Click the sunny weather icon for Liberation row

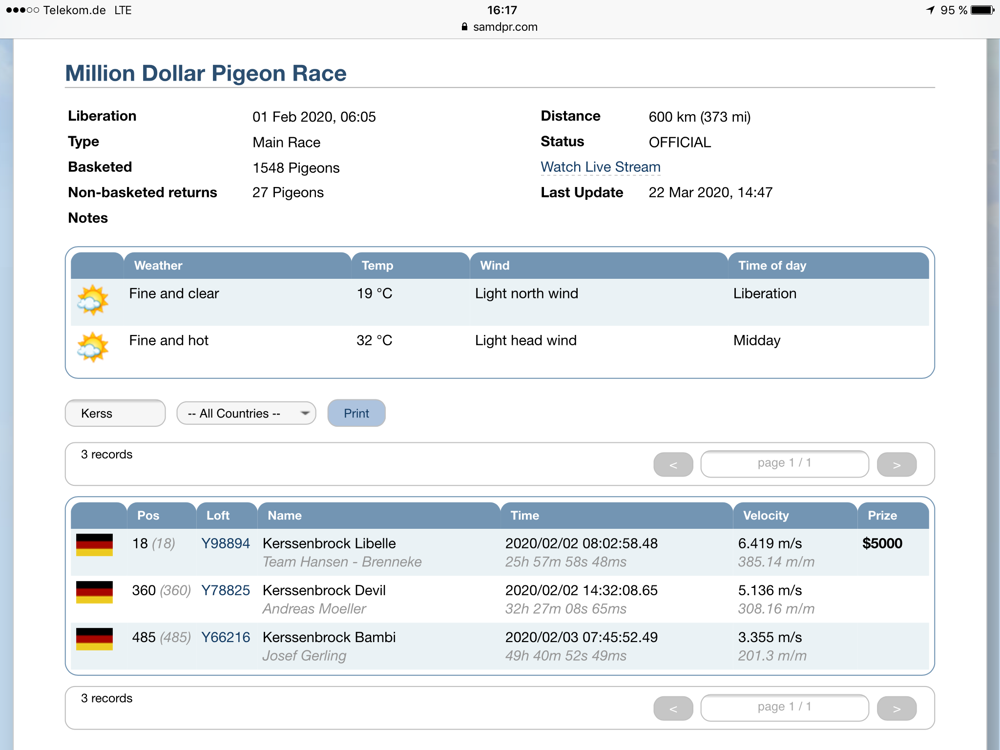click(93, 300)
